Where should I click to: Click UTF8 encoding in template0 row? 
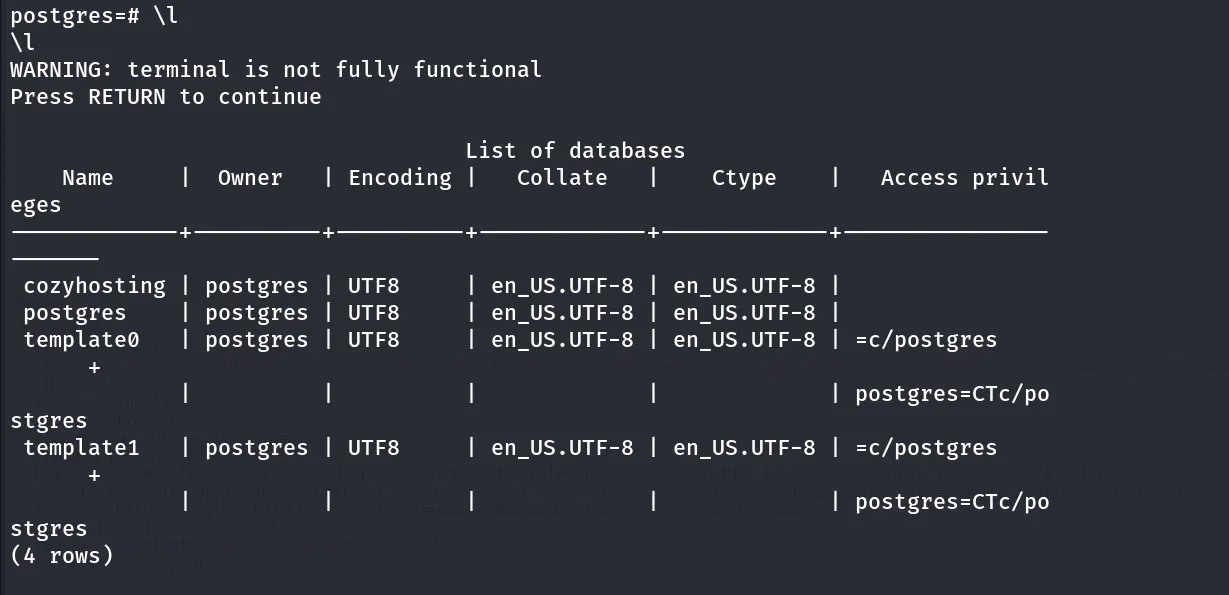click(x=374, y=340)
